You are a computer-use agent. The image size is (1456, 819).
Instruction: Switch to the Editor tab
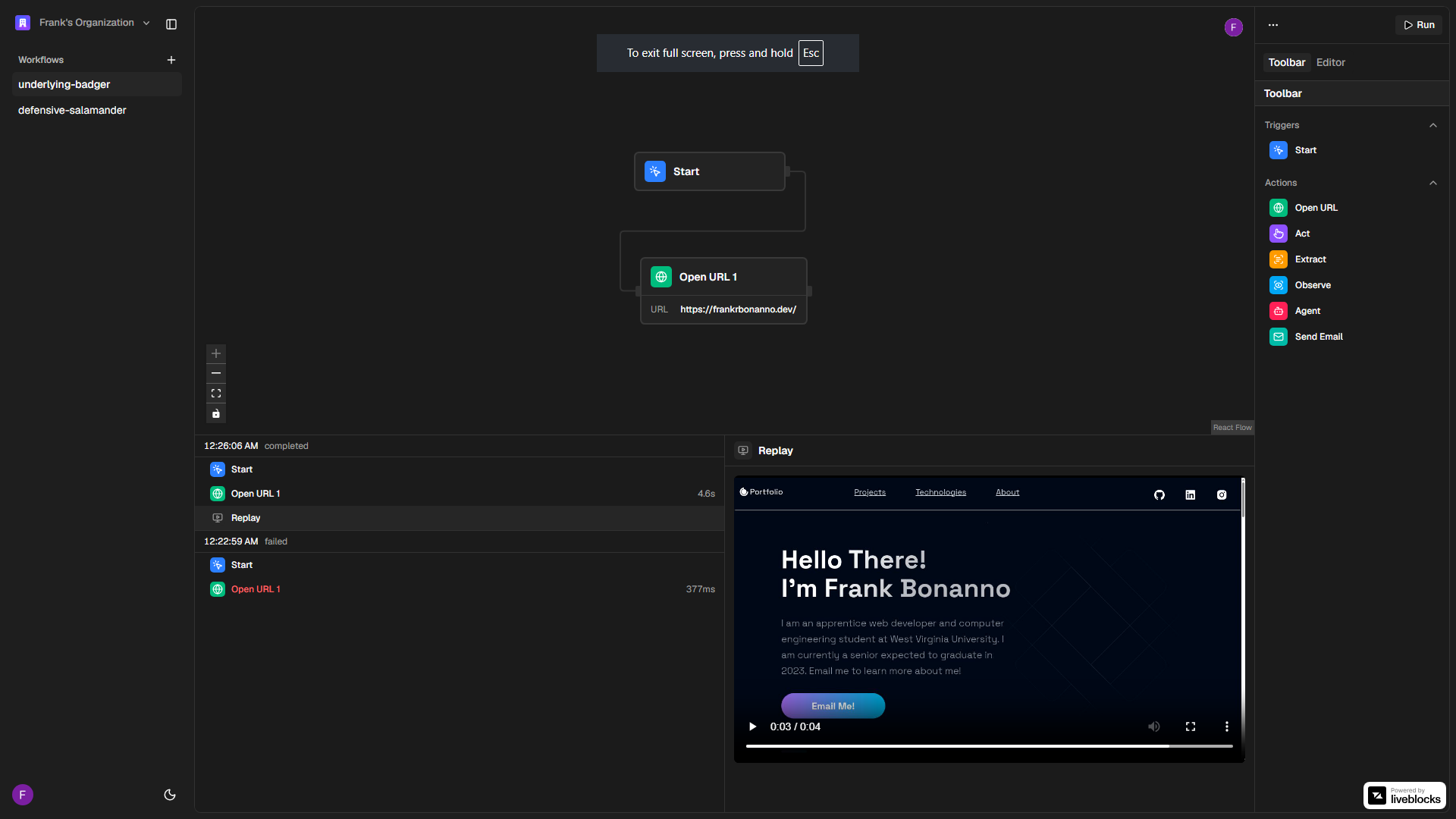(x=1330, y=62)
